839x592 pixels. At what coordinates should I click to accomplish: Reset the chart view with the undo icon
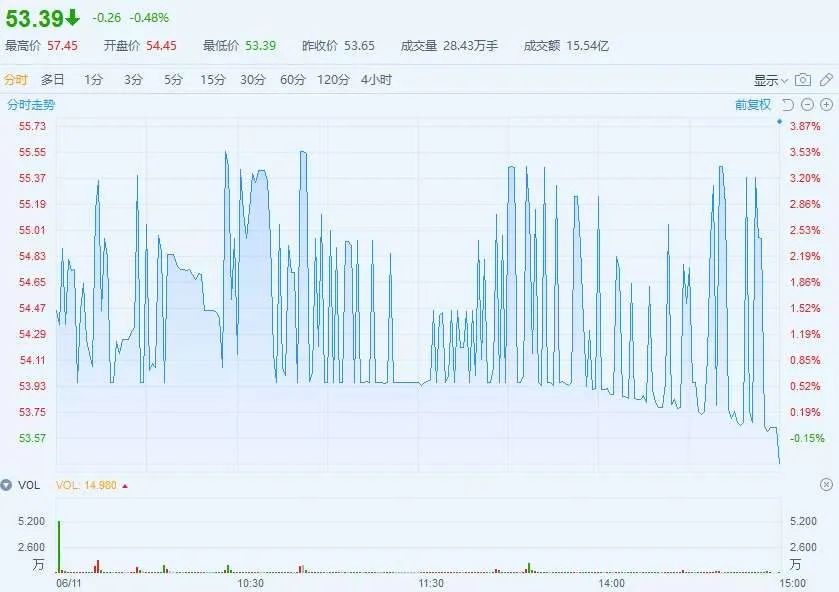788,104
